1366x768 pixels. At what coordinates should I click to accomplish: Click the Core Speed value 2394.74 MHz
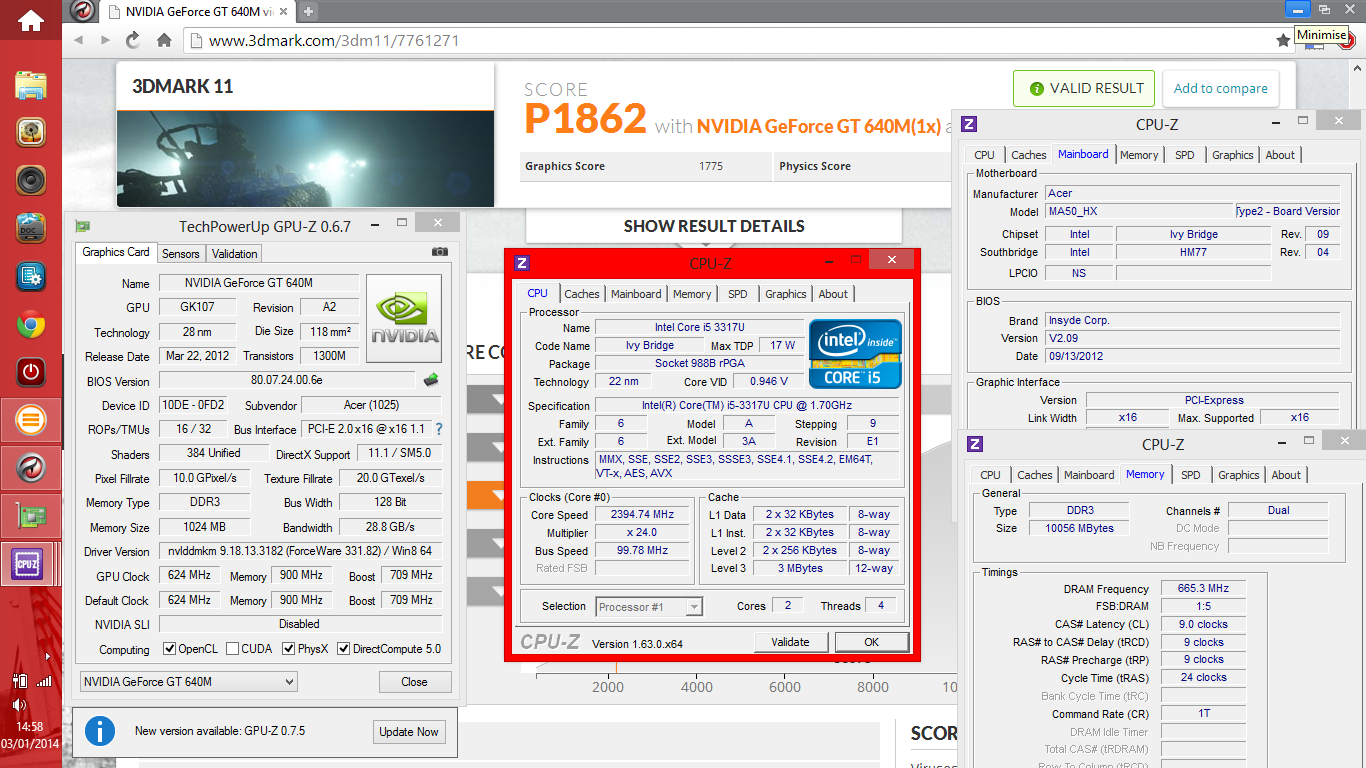tap(642, 514)
